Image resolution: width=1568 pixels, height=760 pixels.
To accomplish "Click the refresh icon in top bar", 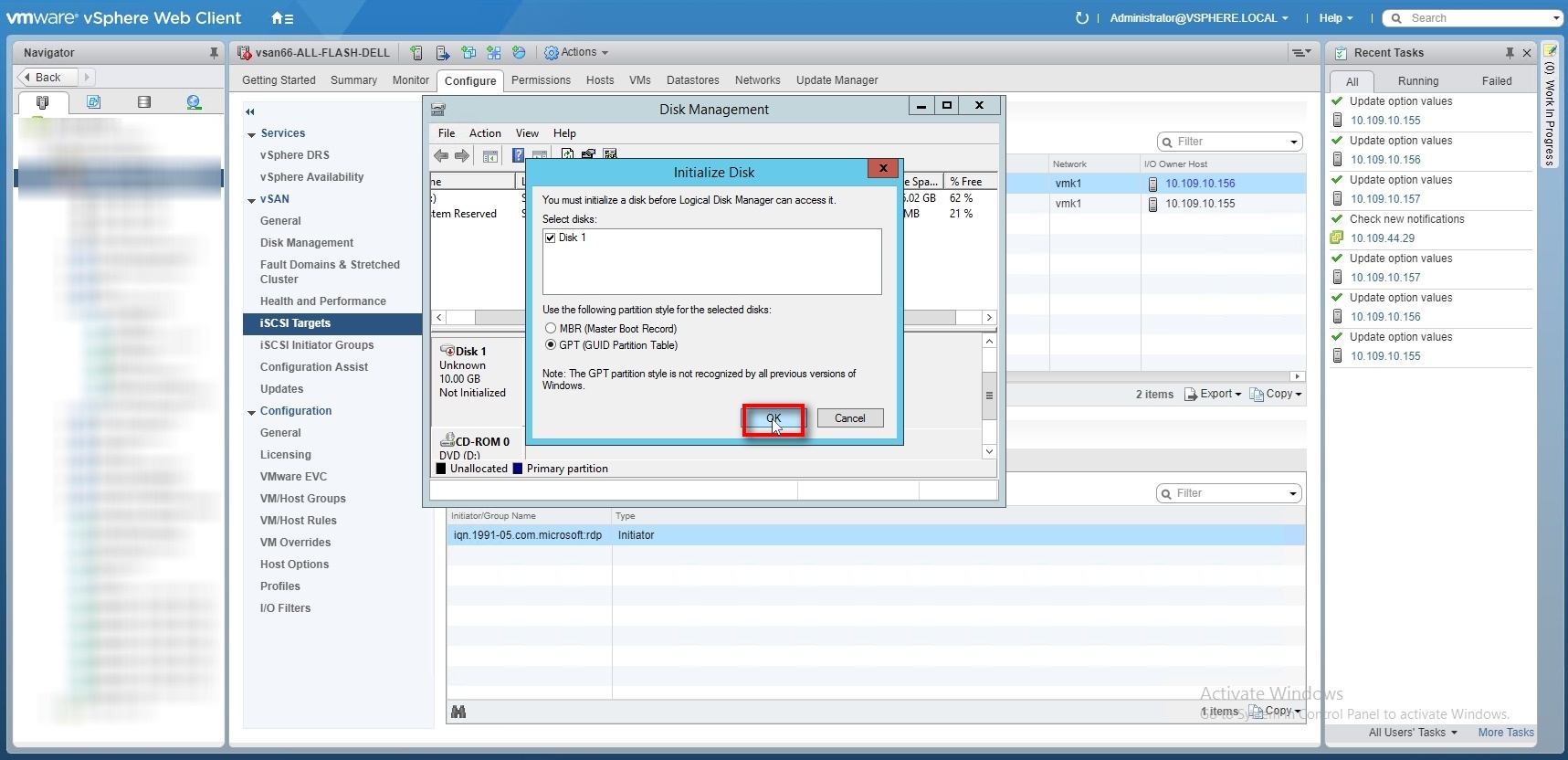I will (1082, 18).
